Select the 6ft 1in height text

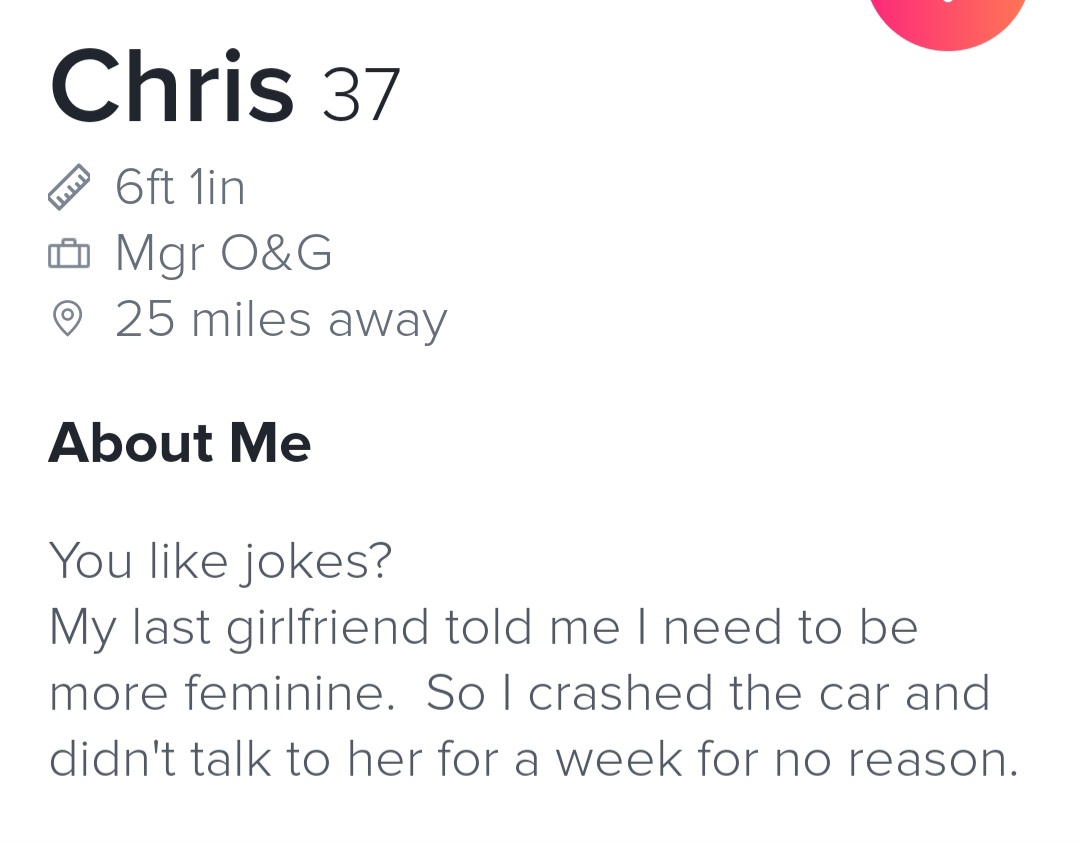(180, 187)
